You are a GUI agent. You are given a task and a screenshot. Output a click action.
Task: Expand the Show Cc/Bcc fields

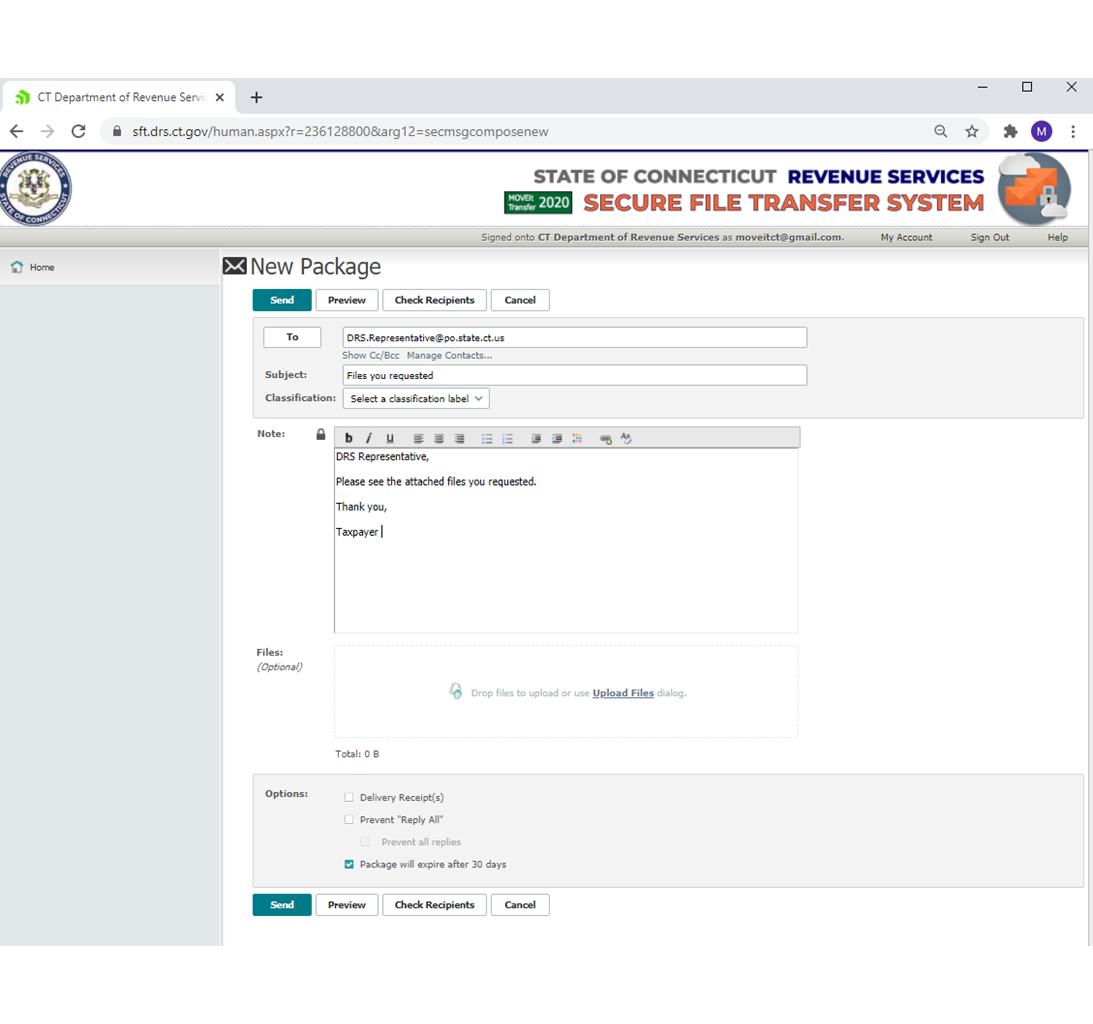(370, 356)
